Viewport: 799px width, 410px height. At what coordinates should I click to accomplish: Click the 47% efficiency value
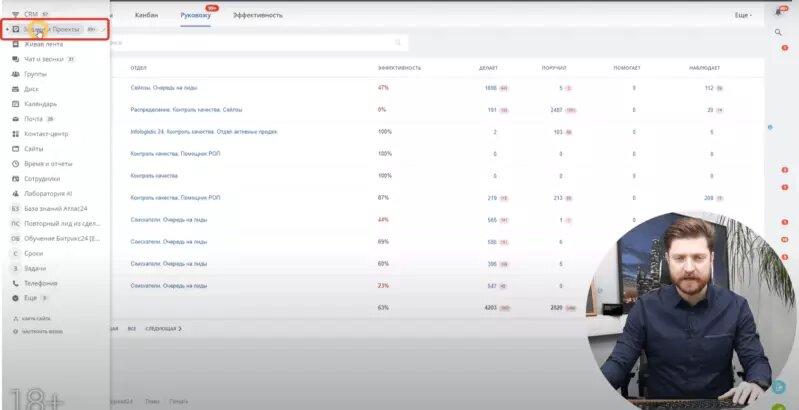coord(383,88)
